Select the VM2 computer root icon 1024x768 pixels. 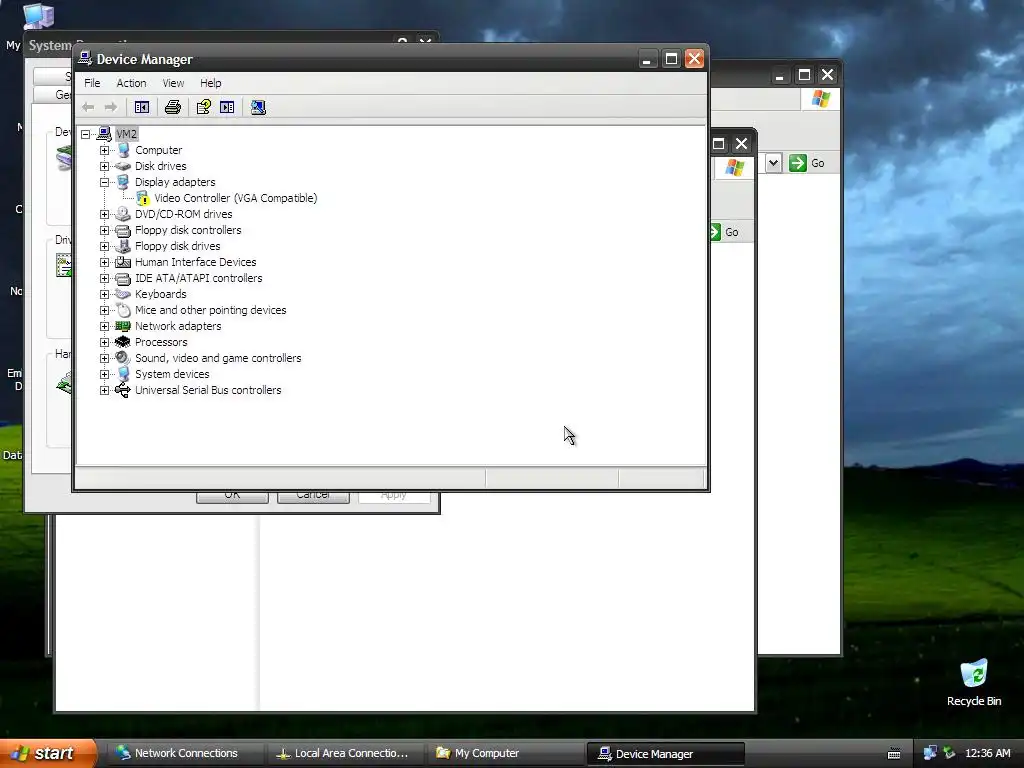coord(104,134)
